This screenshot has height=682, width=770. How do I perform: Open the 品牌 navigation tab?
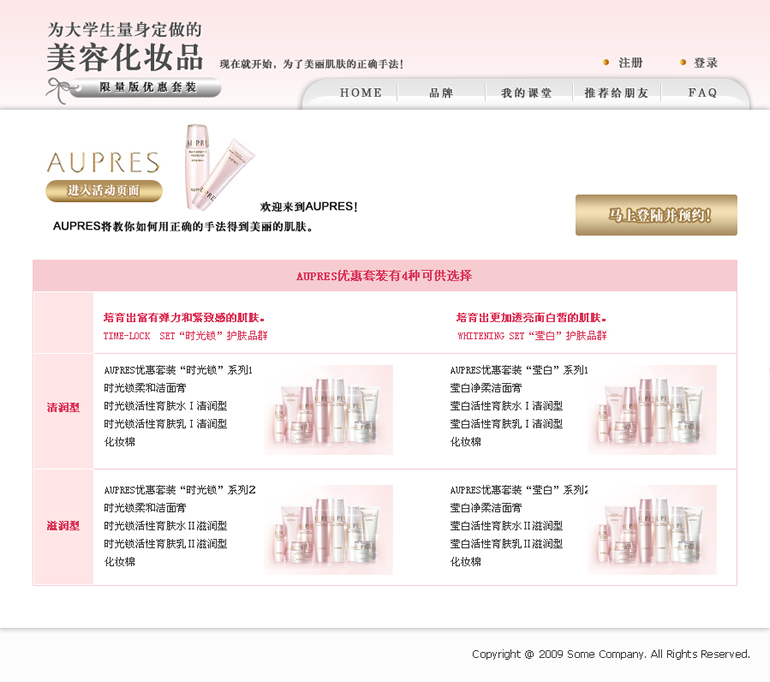tap(441, 92)
